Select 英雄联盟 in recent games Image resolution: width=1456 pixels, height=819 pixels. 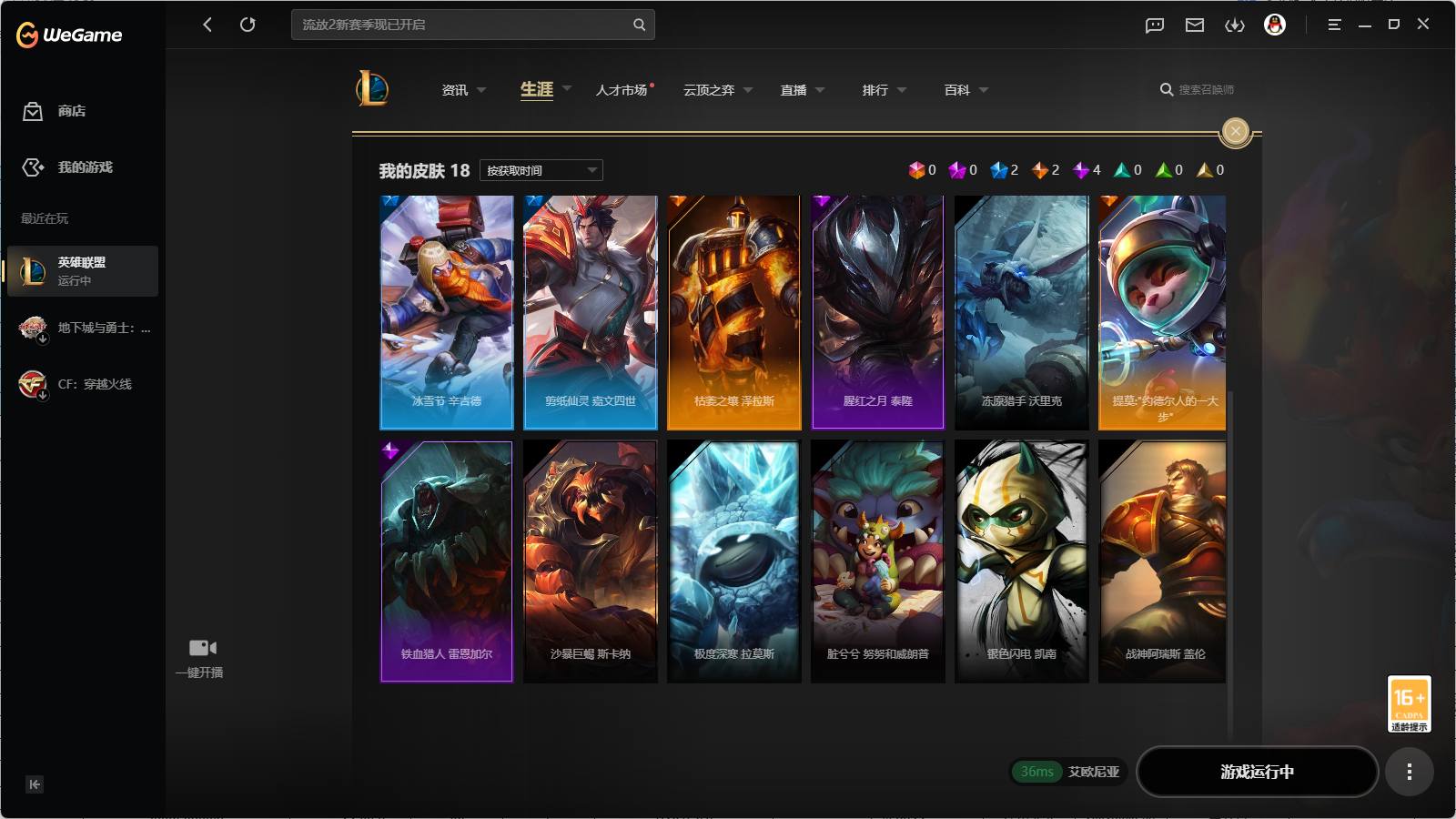(83, 271)
